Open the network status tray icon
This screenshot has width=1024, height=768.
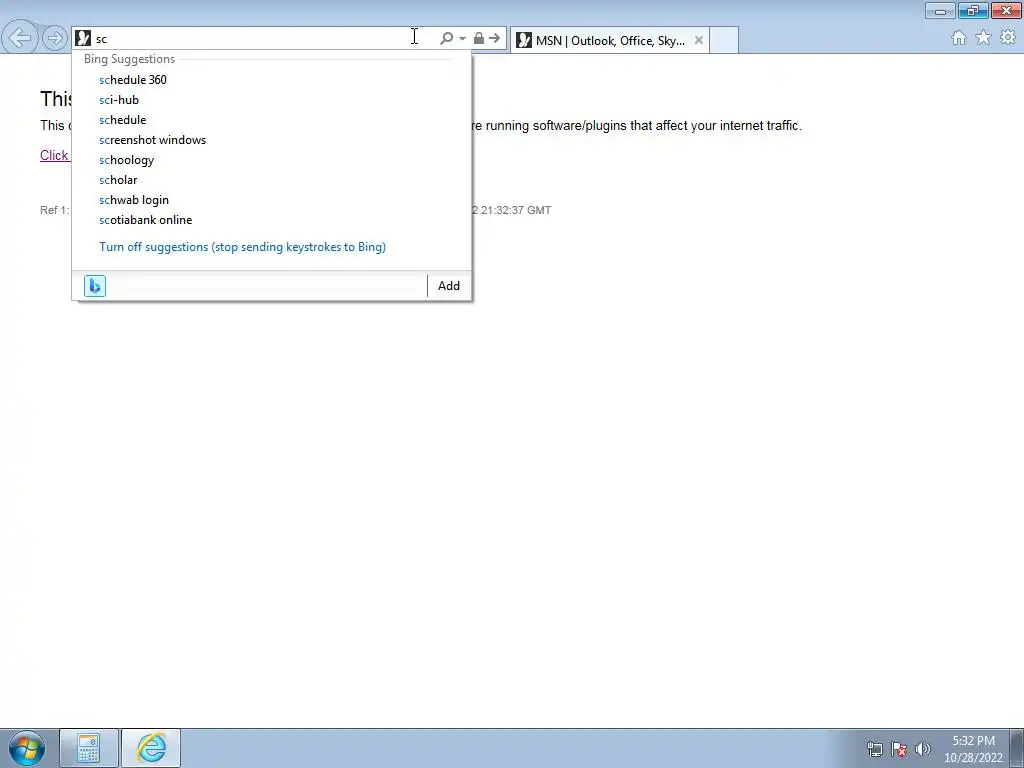click(874, 749)
